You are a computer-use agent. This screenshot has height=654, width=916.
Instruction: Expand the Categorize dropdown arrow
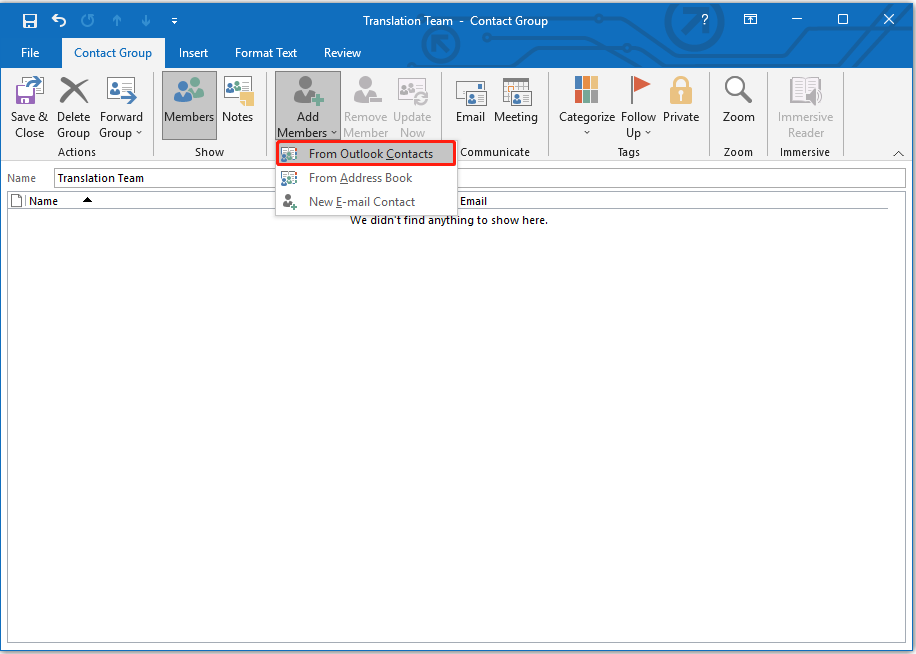pyautogui.click(x=586, y=132)
